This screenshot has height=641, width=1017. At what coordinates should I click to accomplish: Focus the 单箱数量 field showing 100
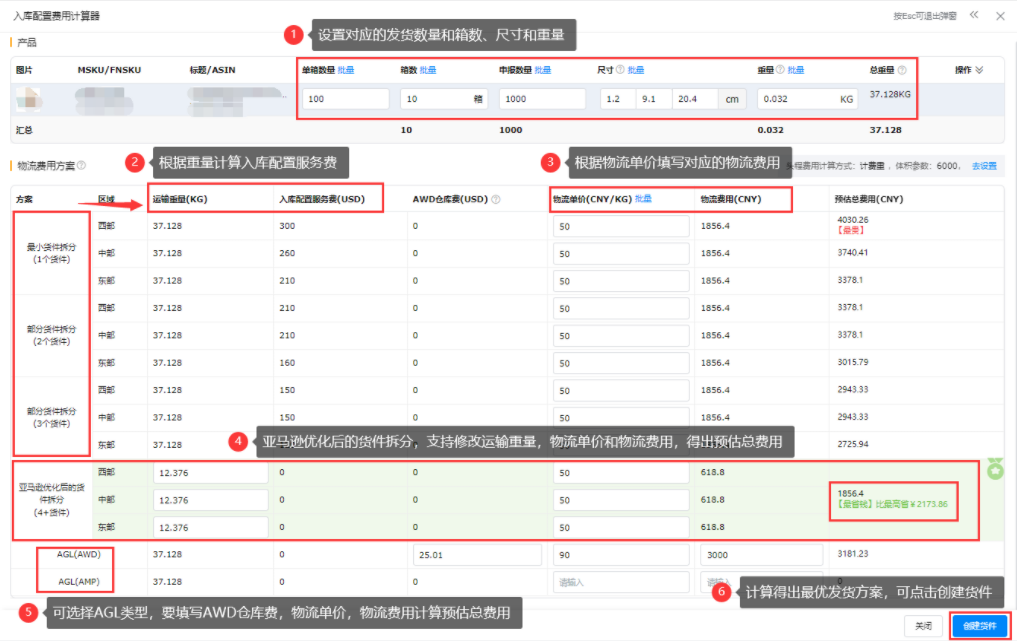[x=346, y=99]
